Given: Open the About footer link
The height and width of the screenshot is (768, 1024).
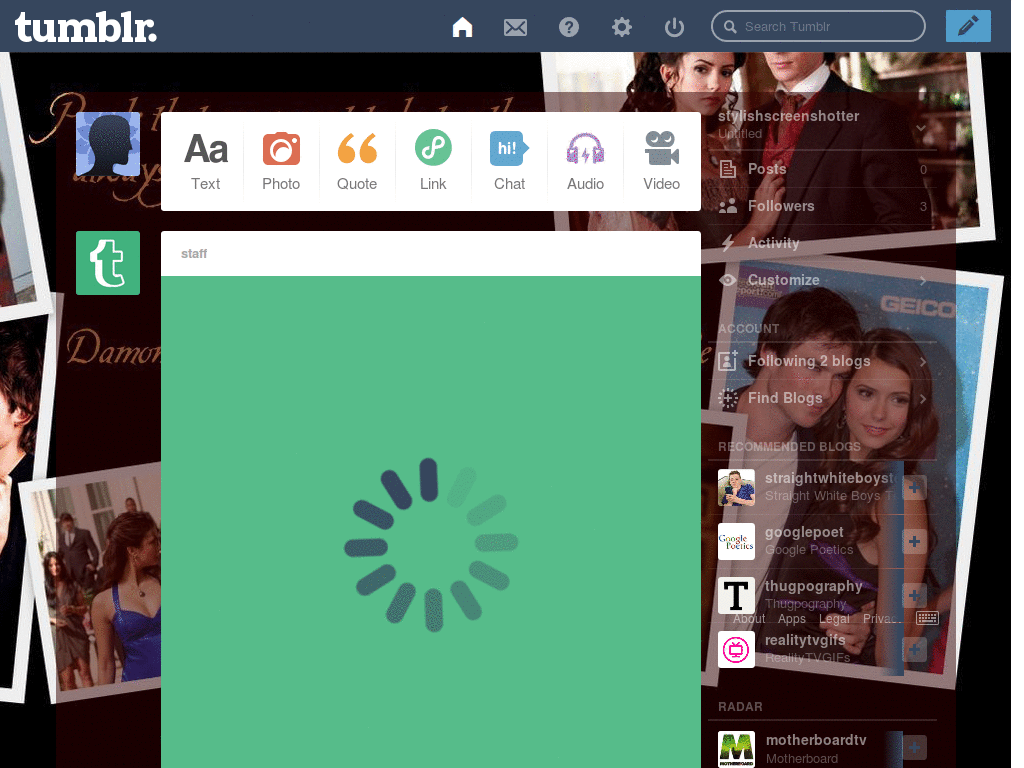Looking at the screenshot, I should tap(748, 619).
